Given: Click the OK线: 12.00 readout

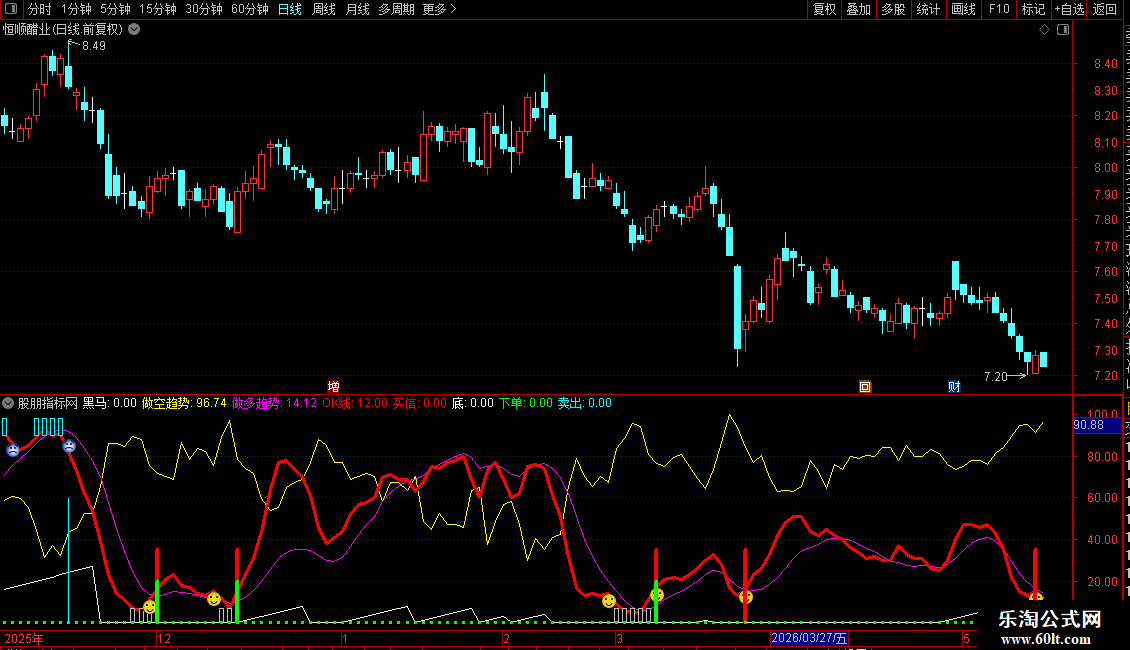Looking at the screenshot, I should (355, 403).
